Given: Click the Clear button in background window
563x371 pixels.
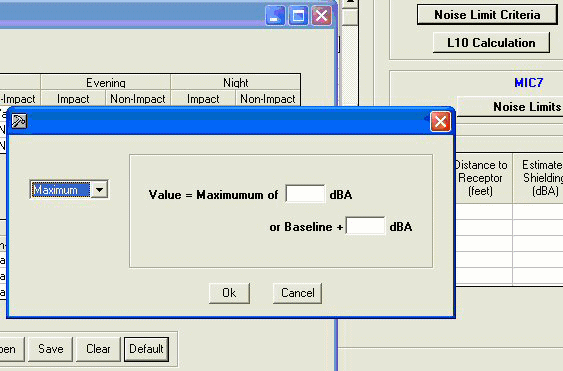Looking at the screenshot, I should click(x=98, y=349).
